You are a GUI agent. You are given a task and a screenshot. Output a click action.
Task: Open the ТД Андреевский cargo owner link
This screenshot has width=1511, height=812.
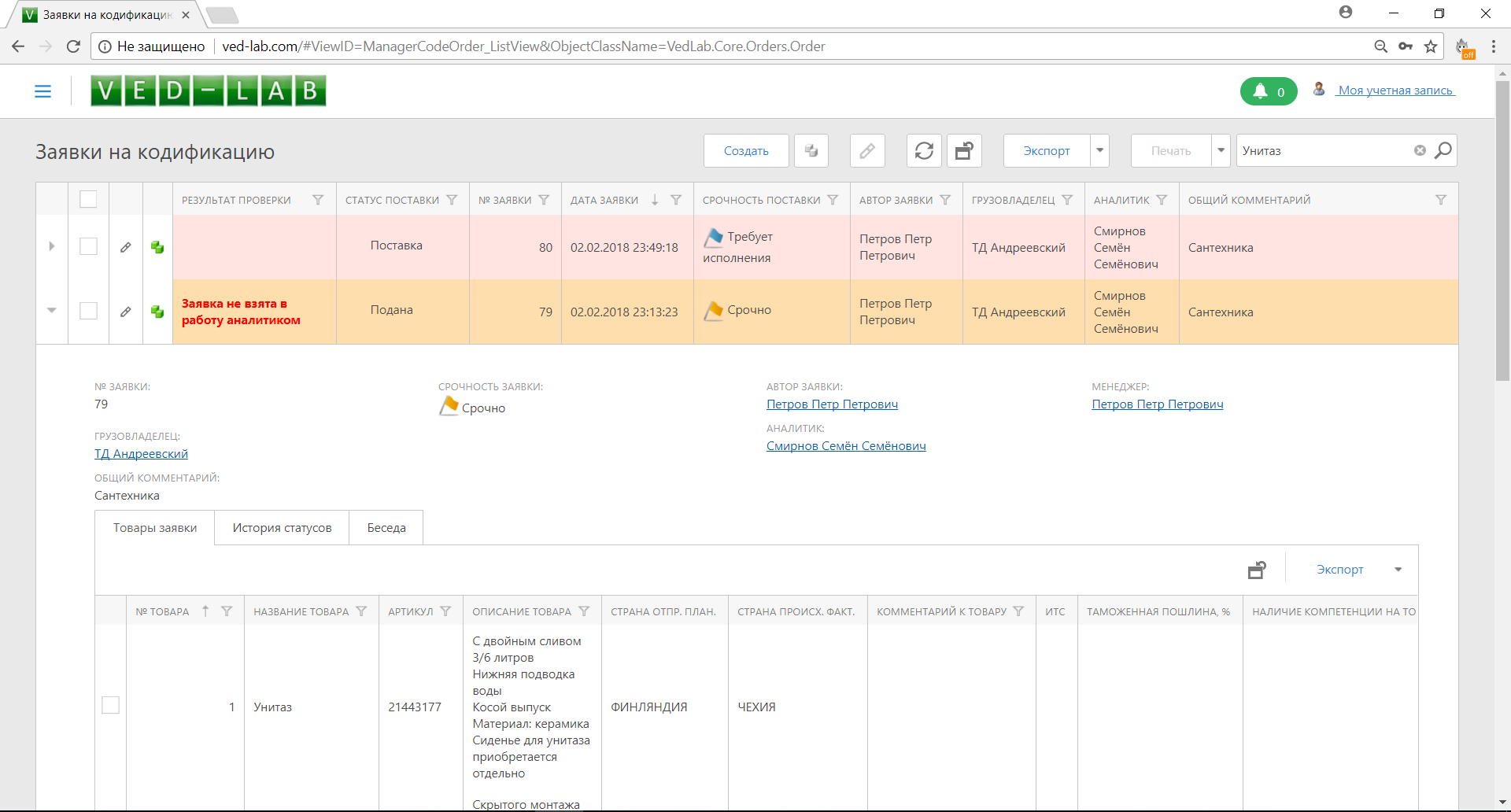tap(141, 454)
